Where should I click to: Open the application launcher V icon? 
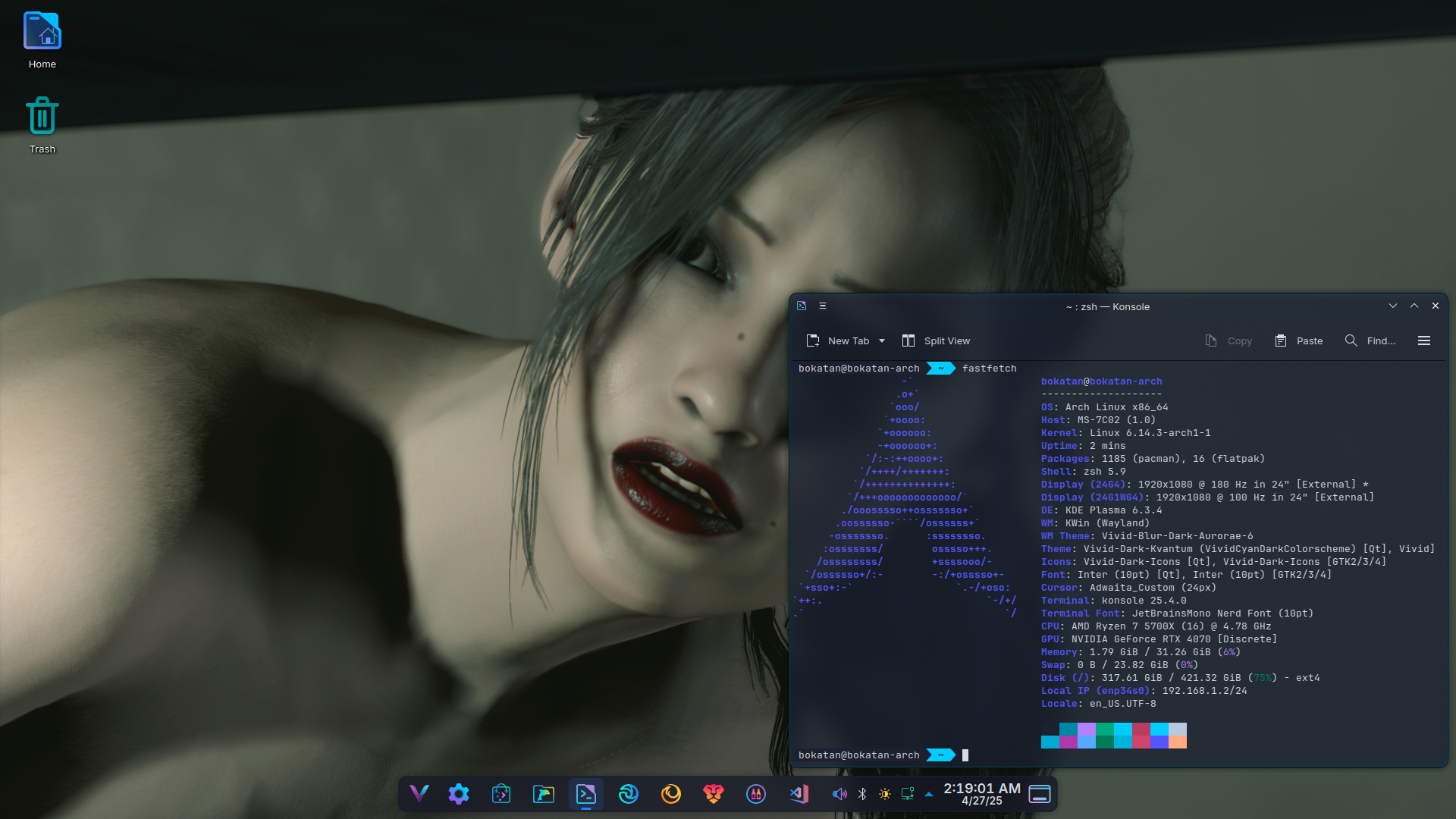coord(419,794)
